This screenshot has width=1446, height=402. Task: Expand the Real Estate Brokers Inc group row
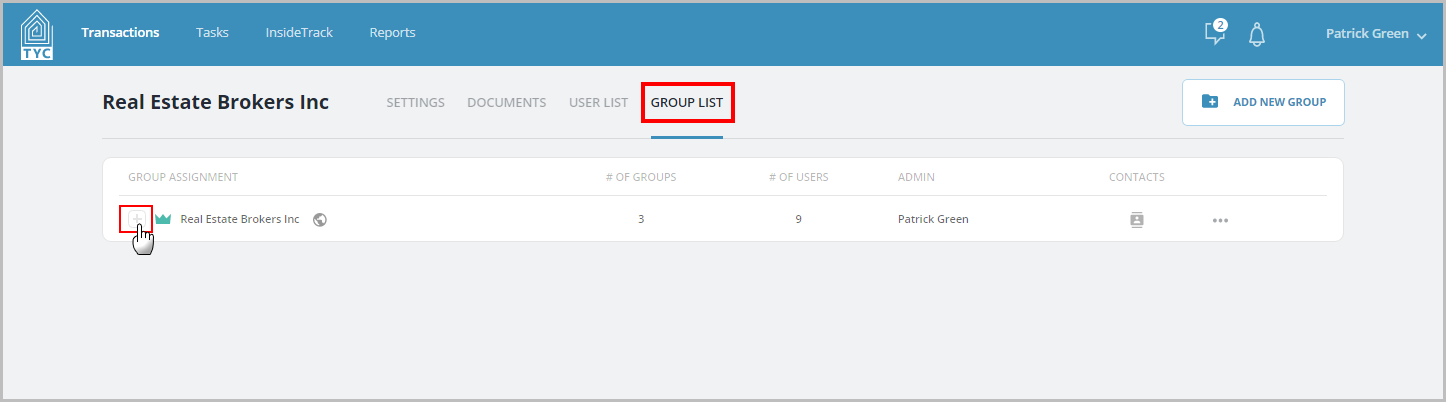136,219
